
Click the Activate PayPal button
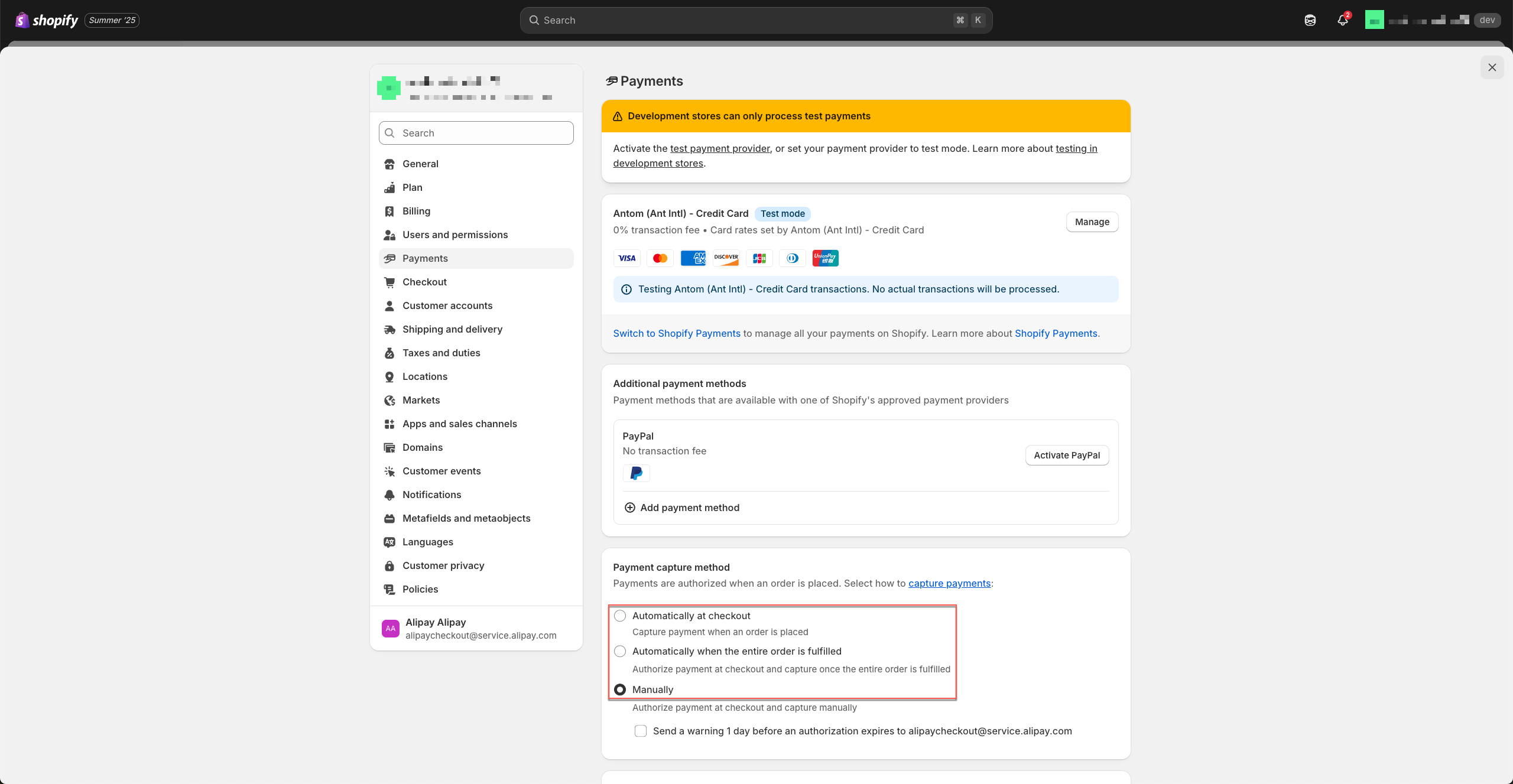tap(1067, 456)
